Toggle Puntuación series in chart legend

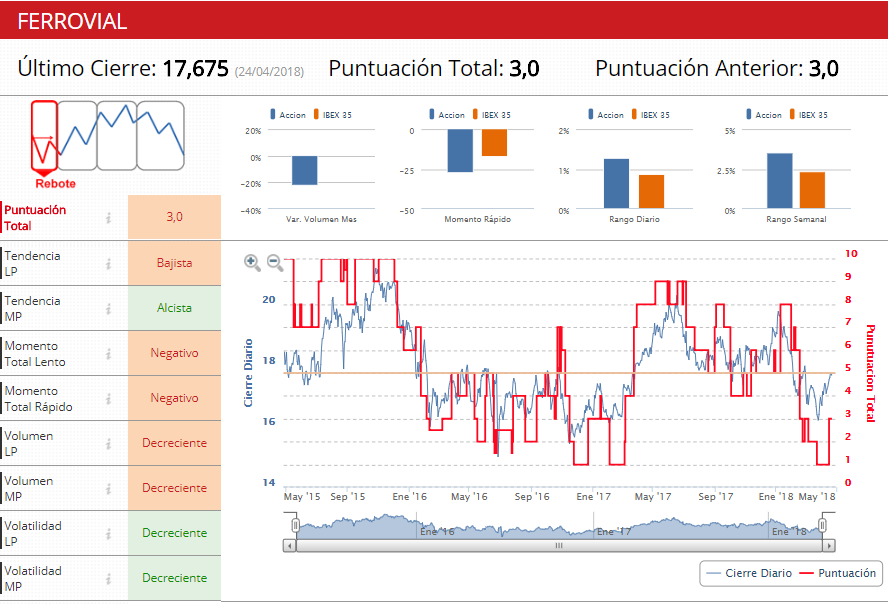[x=837, y=573]
